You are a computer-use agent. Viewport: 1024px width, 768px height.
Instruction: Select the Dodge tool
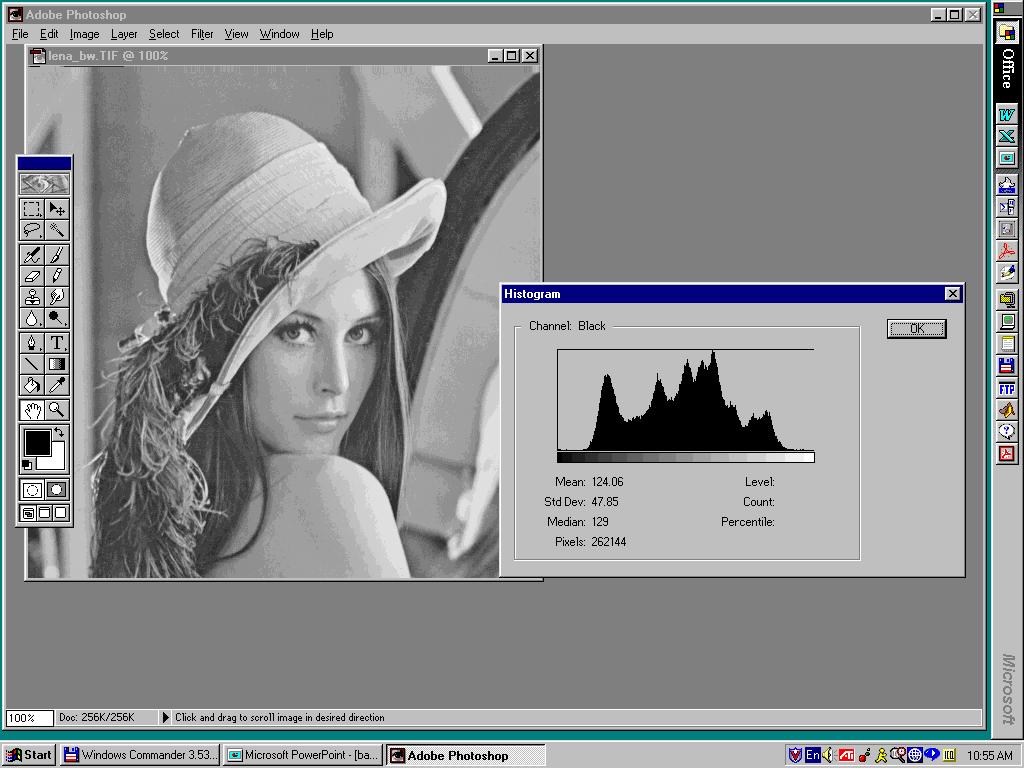(x=57, y=317)
